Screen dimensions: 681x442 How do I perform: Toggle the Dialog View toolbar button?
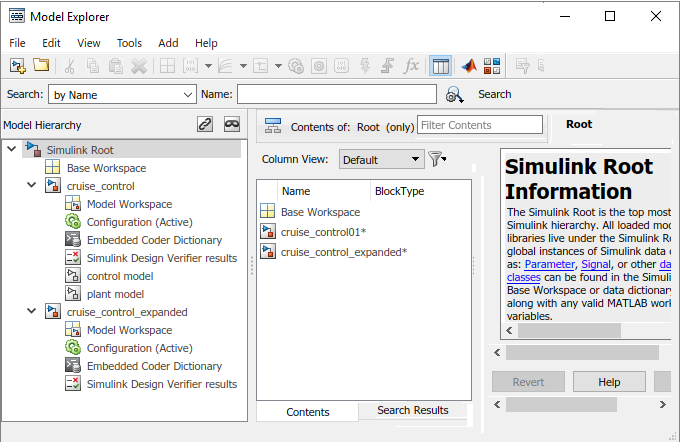tap(440, 66)
